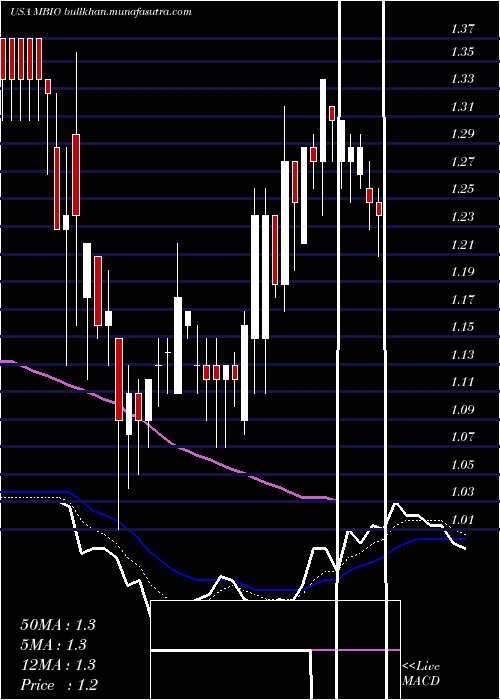Viewport: 500px width, 700px height.
Task: Click the Live MACD label
Action: (x=421, y=673)
